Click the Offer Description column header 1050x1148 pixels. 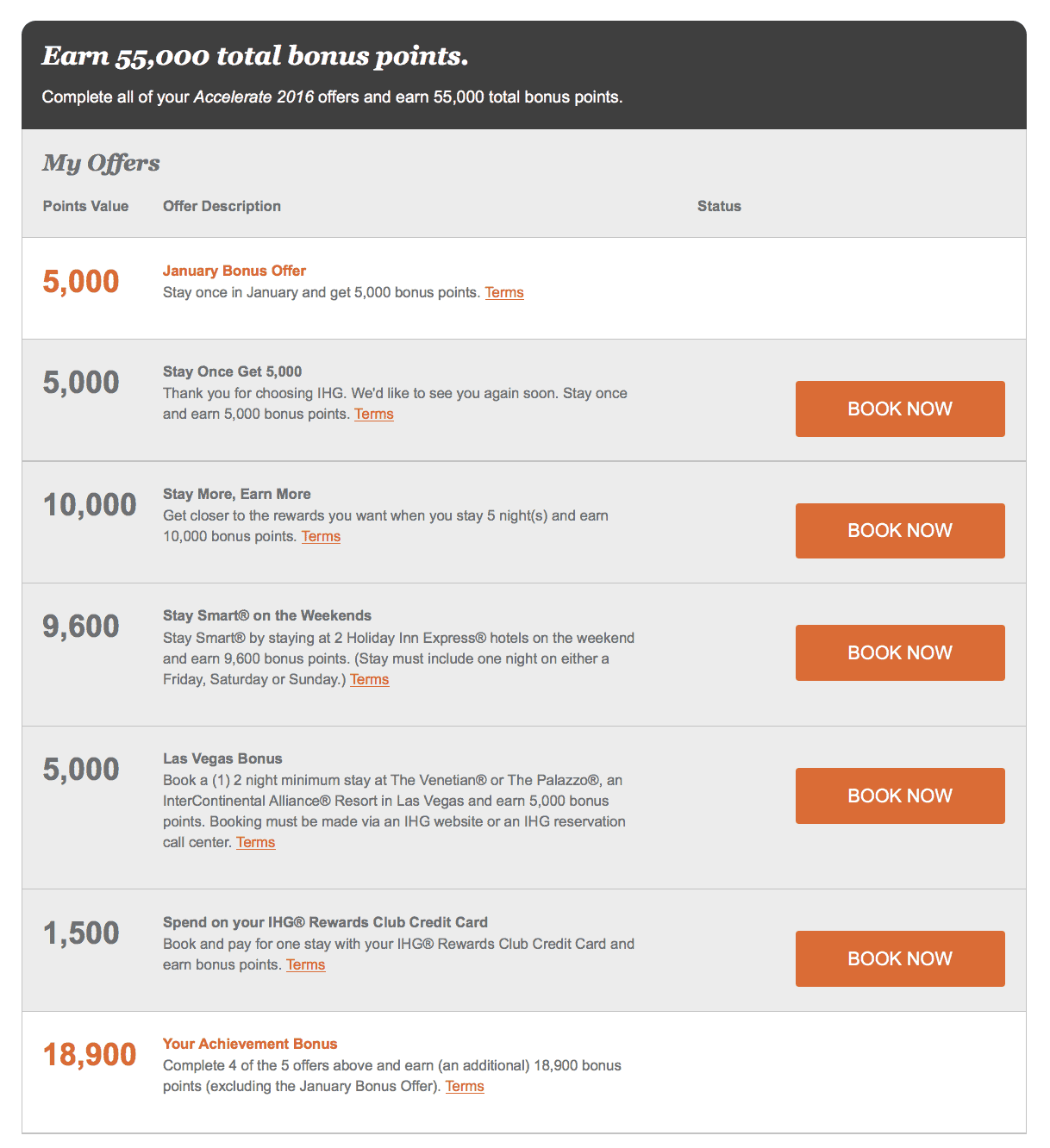tap(222, 206)
